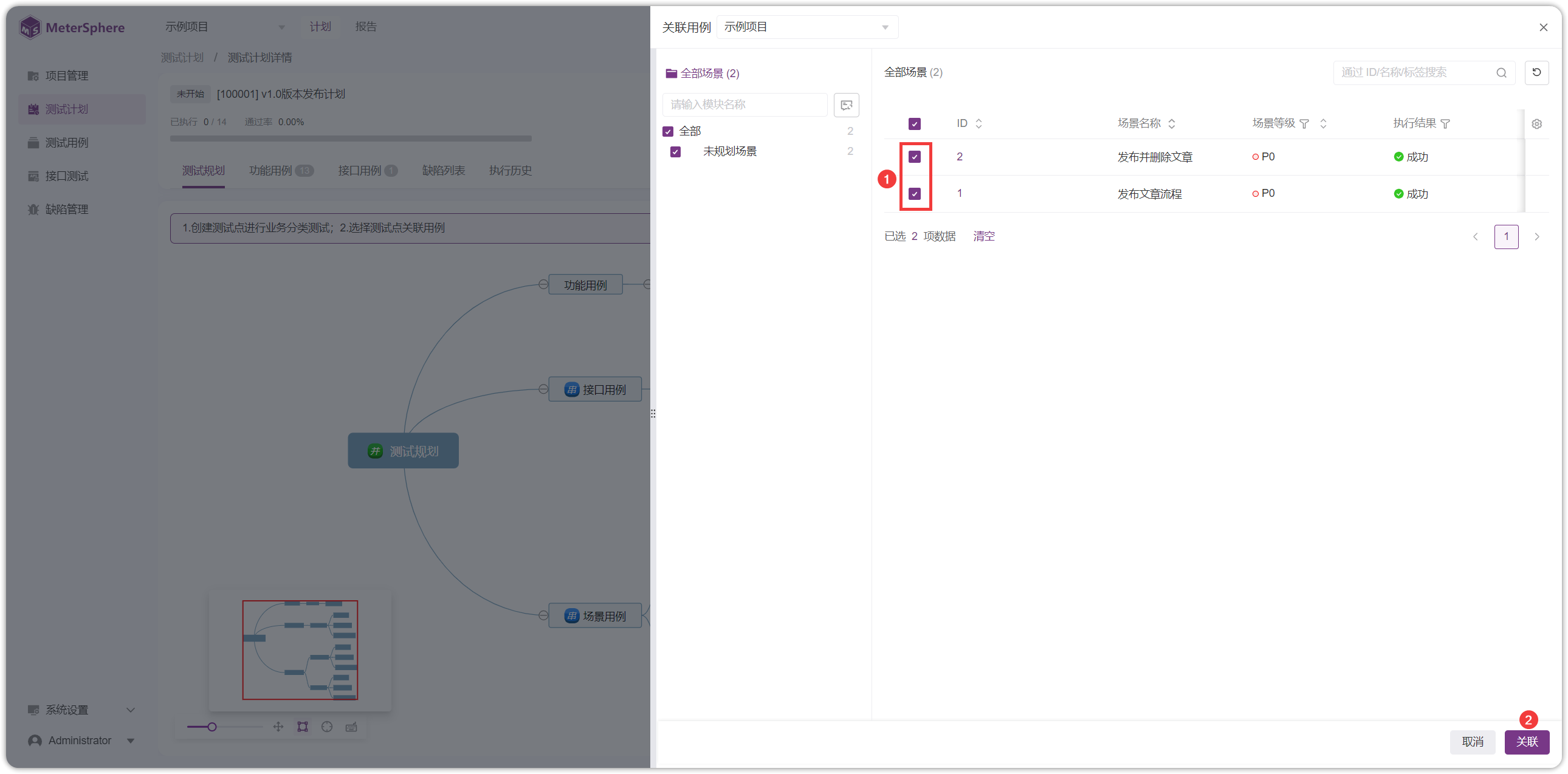Open the 示例项目 project dropdown in the top bar
This screenshot has height=774, width=1568.
[225, 27]
